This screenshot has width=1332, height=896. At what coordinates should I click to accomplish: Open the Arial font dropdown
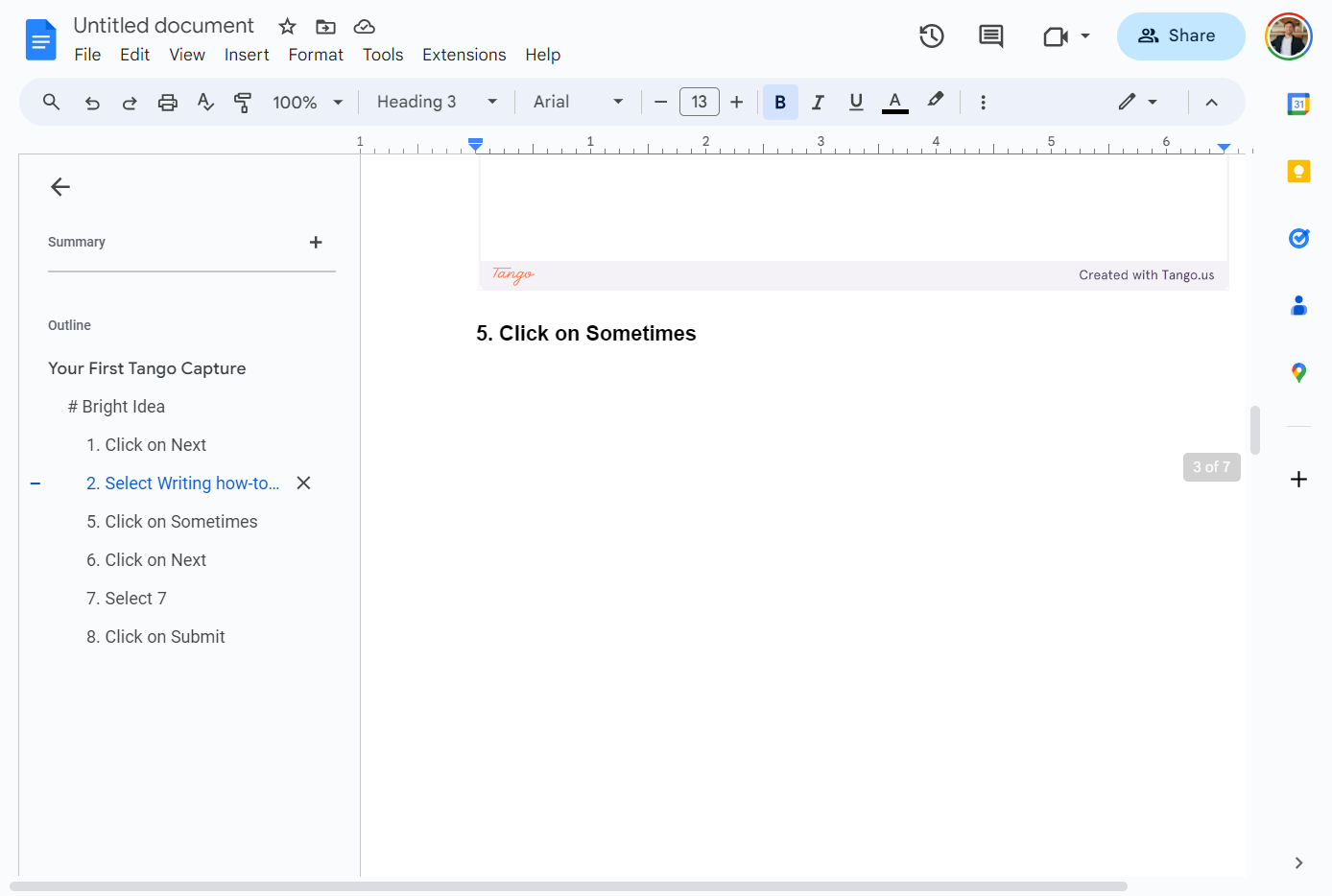point(578,102)
